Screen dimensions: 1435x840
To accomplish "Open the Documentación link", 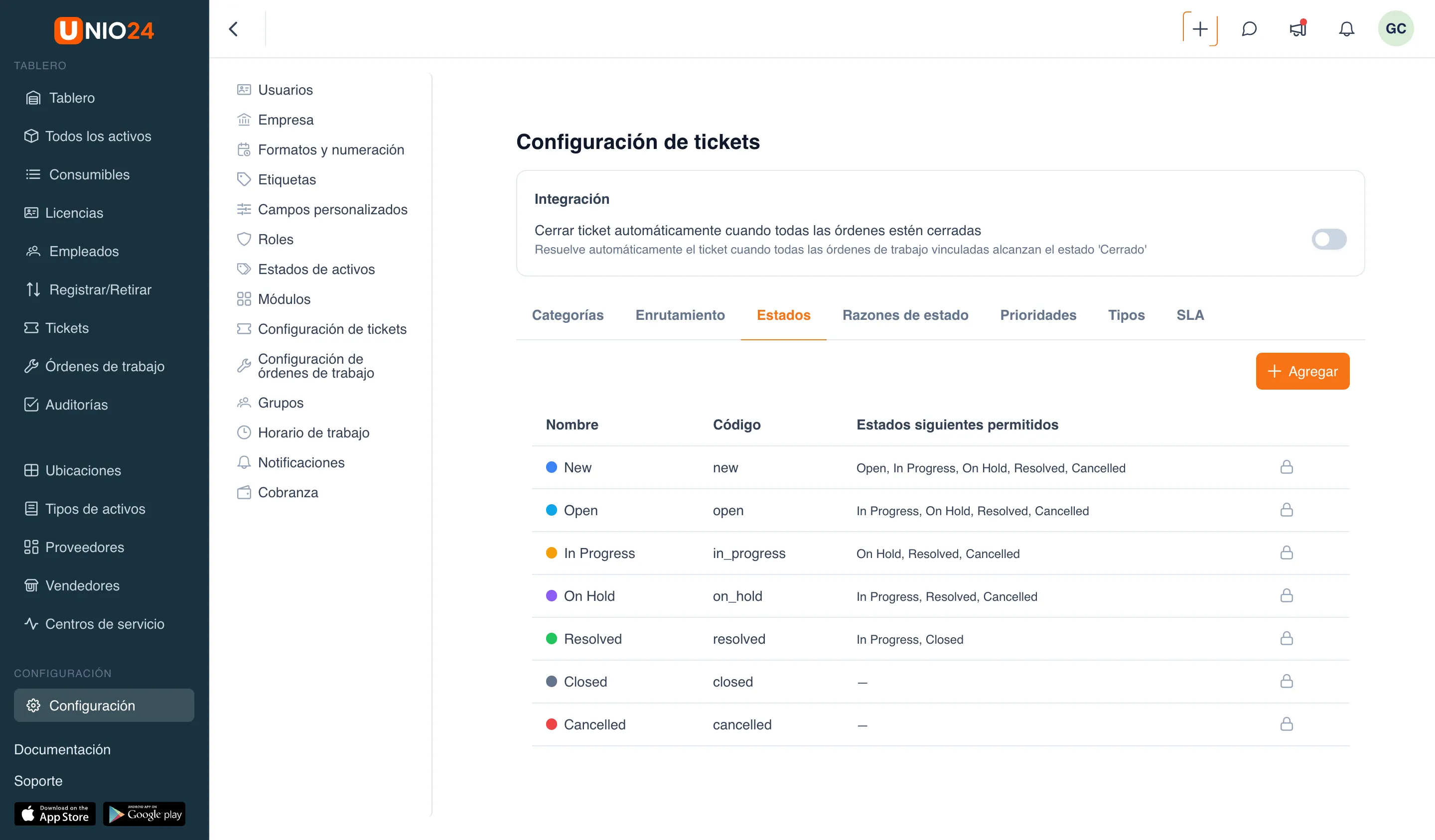I will (62, 749).
